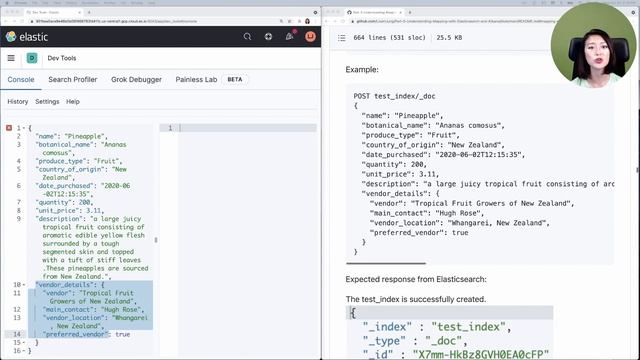Switch to the Console tab
The image size is (640, 360).
coord(21,80)
